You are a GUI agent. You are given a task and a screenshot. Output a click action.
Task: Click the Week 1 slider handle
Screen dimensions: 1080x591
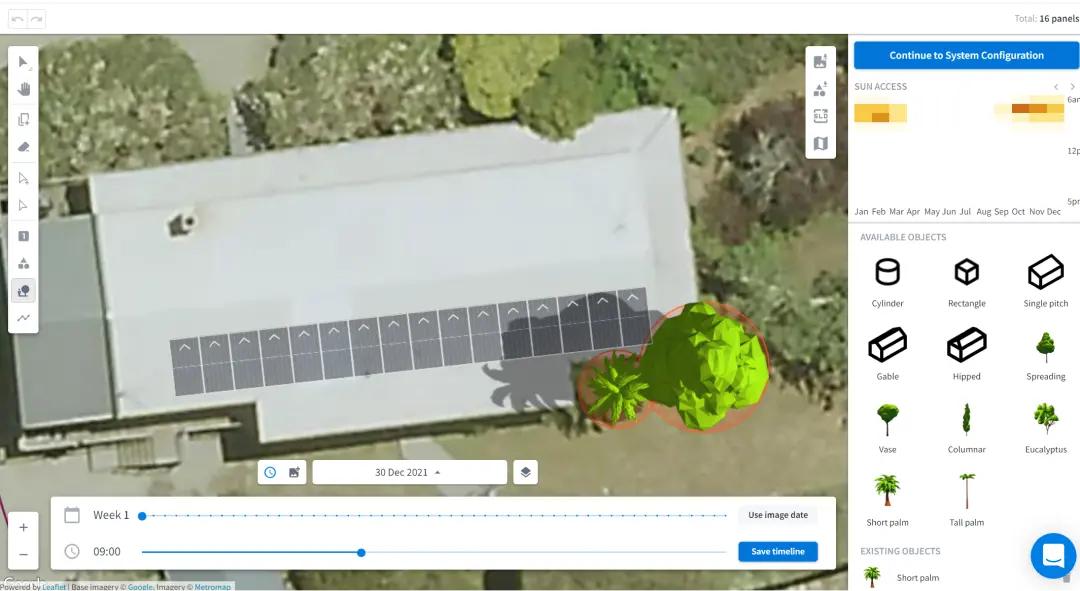click(142, 516)
